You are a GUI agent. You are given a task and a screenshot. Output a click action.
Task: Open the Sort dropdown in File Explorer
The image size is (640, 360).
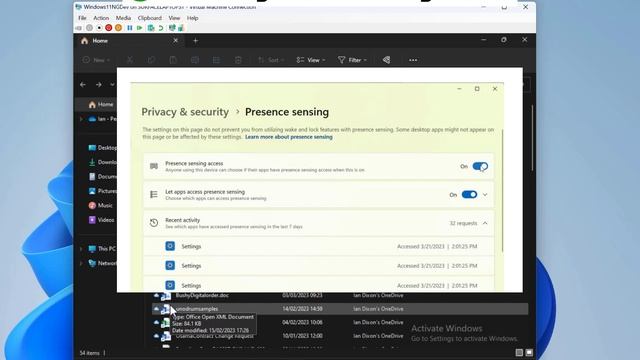click(271, 60)
